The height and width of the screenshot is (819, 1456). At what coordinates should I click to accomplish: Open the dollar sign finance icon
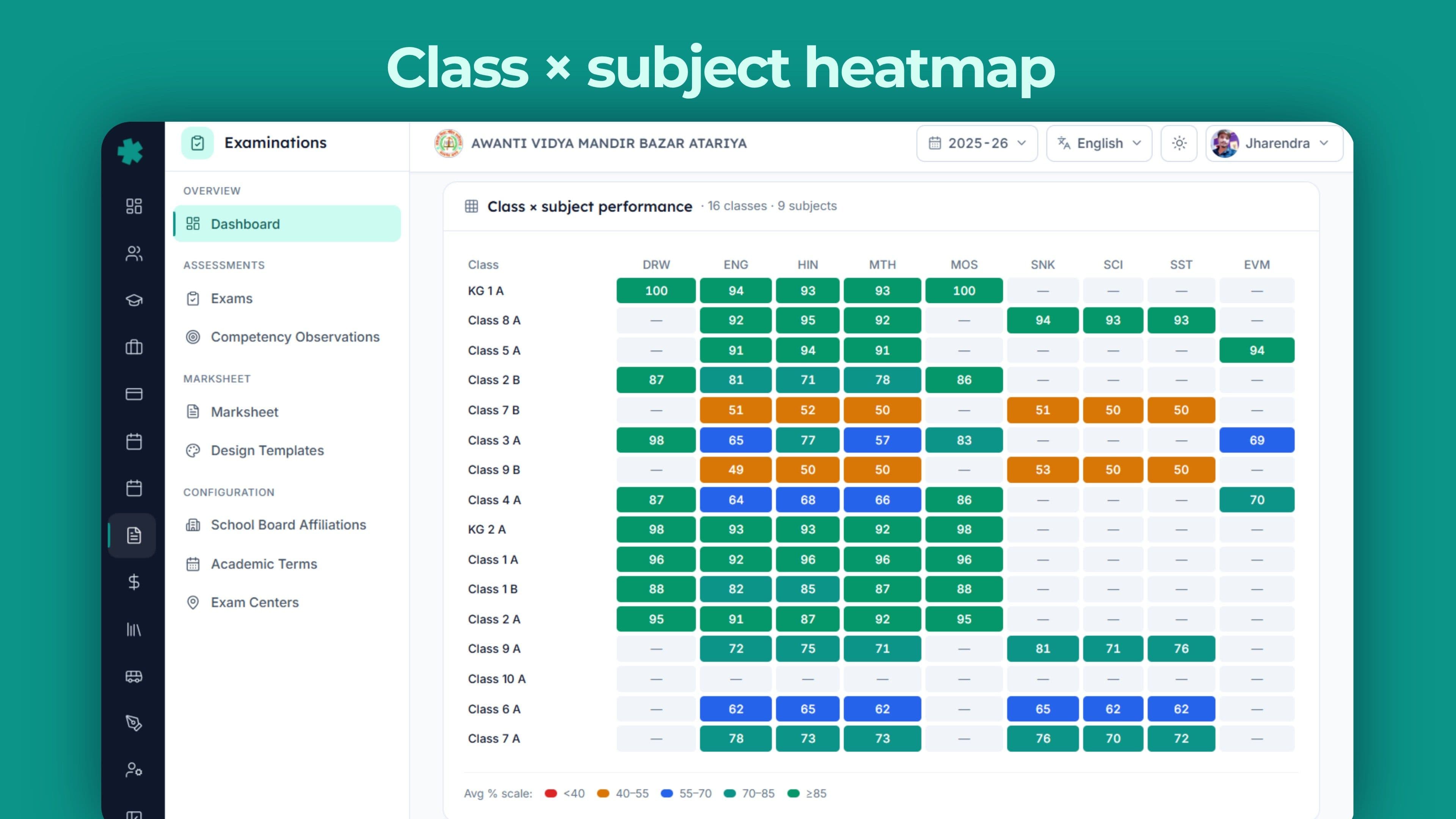pos(134,582)
